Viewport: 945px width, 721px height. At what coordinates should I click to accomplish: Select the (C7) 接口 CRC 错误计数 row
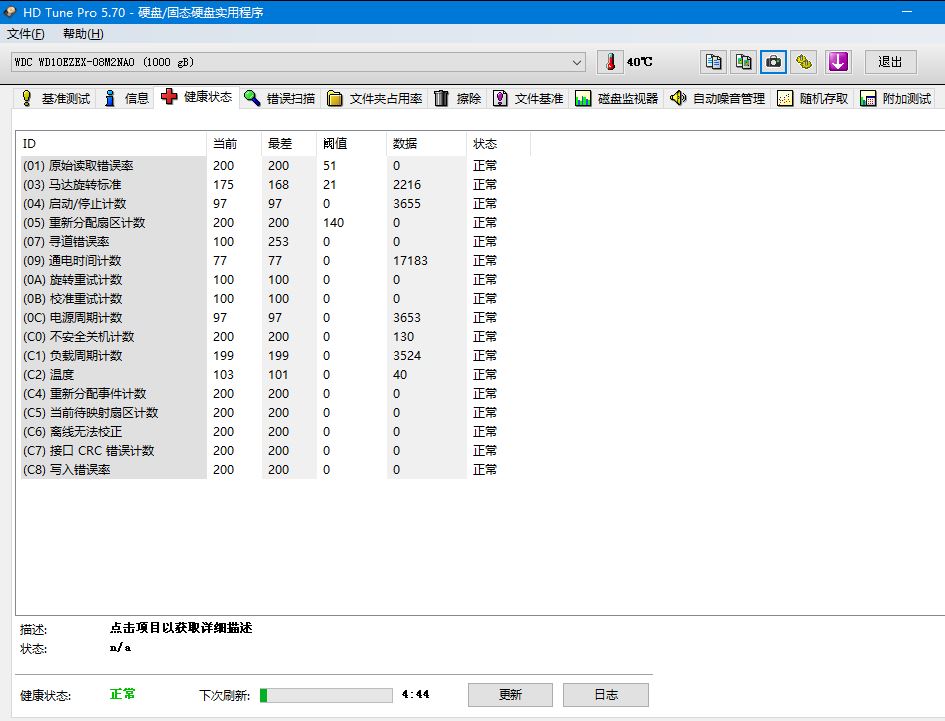[x=274, y=450]
